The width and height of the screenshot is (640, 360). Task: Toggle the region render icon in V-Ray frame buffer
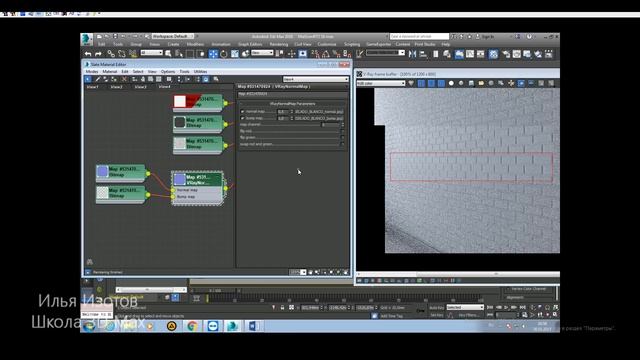(x=521, y=83)
